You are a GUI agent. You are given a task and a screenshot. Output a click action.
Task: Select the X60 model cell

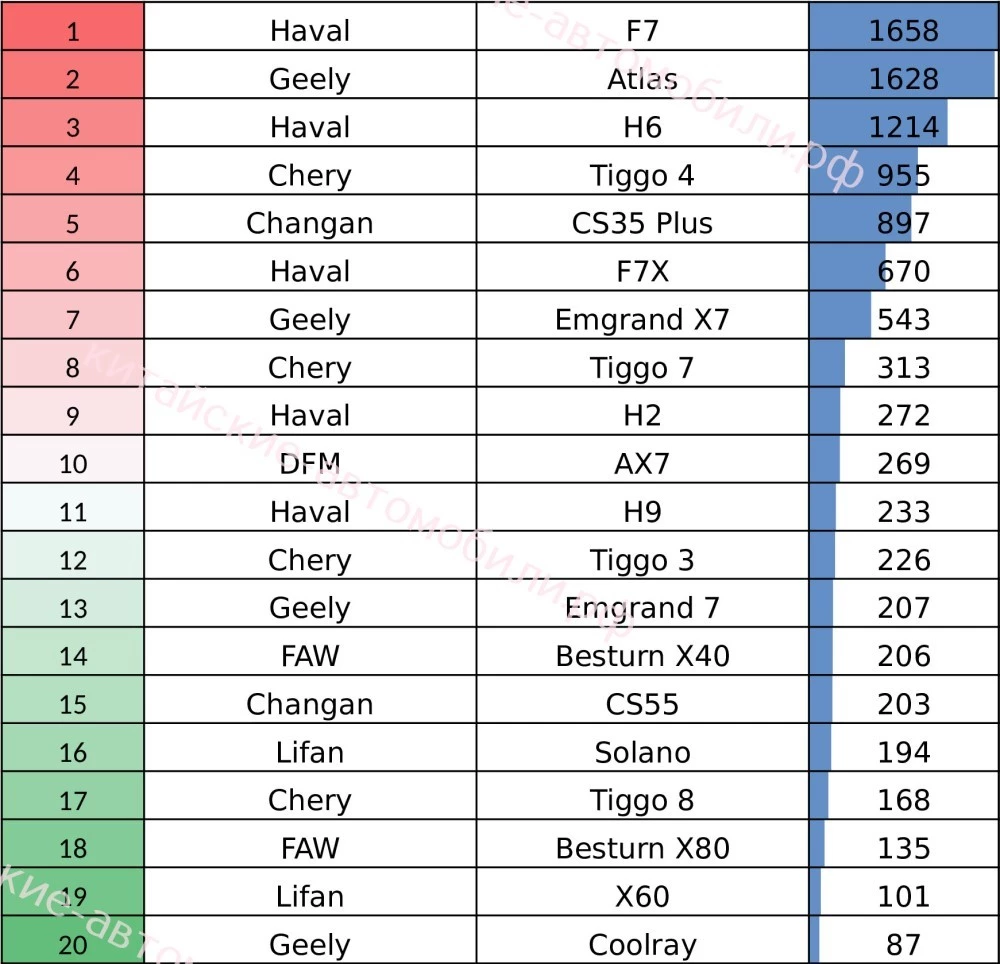tap(642, 895)
